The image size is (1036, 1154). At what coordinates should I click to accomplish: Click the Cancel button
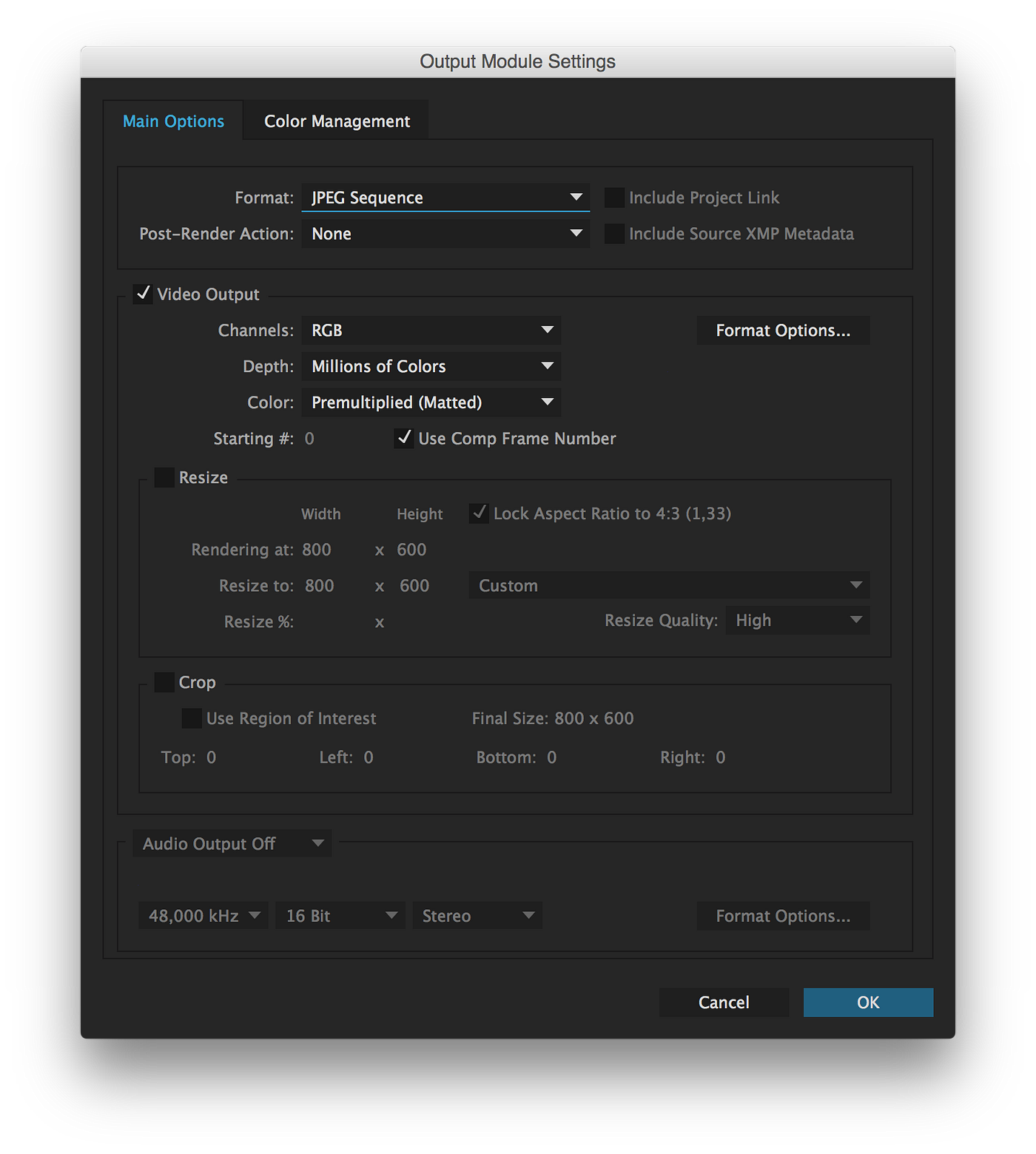click(x=724, y=1002)
